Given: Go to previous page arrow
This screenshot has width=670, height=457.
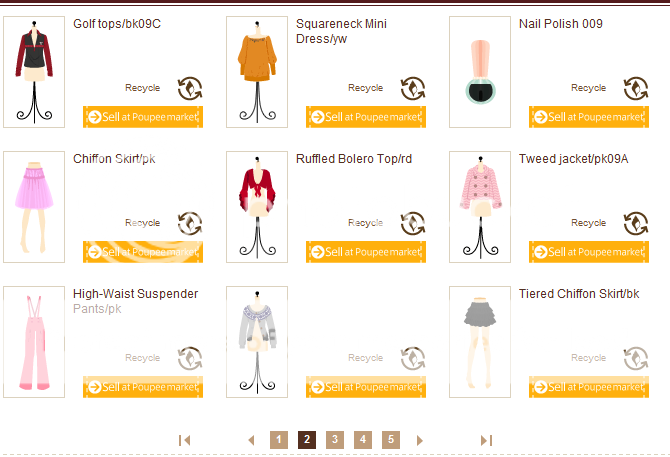Looking at the screenshot, I should coord(251,440).
